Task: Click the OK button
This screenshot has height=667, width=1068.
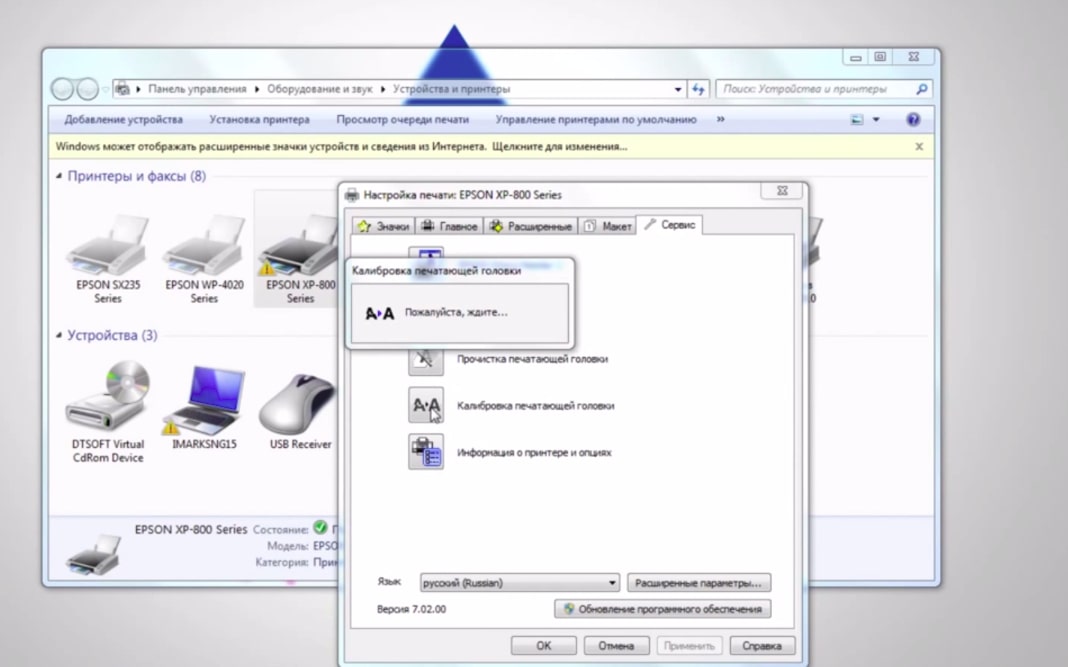Action: click(544, 646)
